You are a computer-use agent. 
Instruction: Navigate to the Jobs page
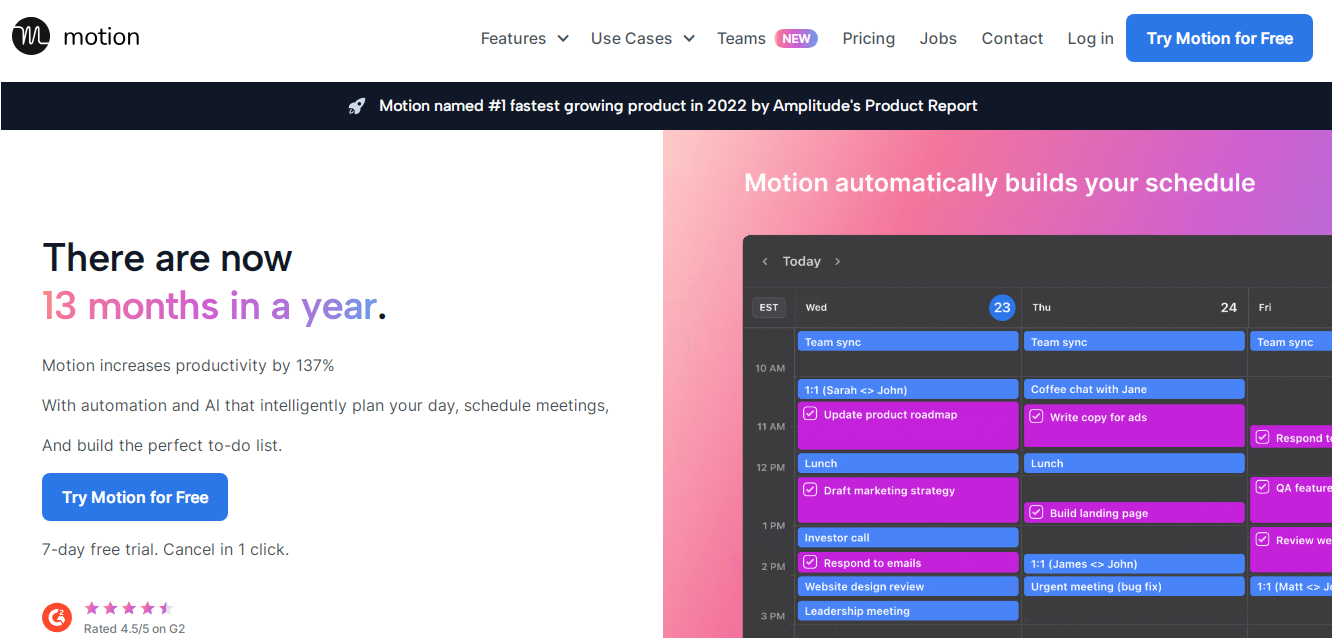pos(938,38)
